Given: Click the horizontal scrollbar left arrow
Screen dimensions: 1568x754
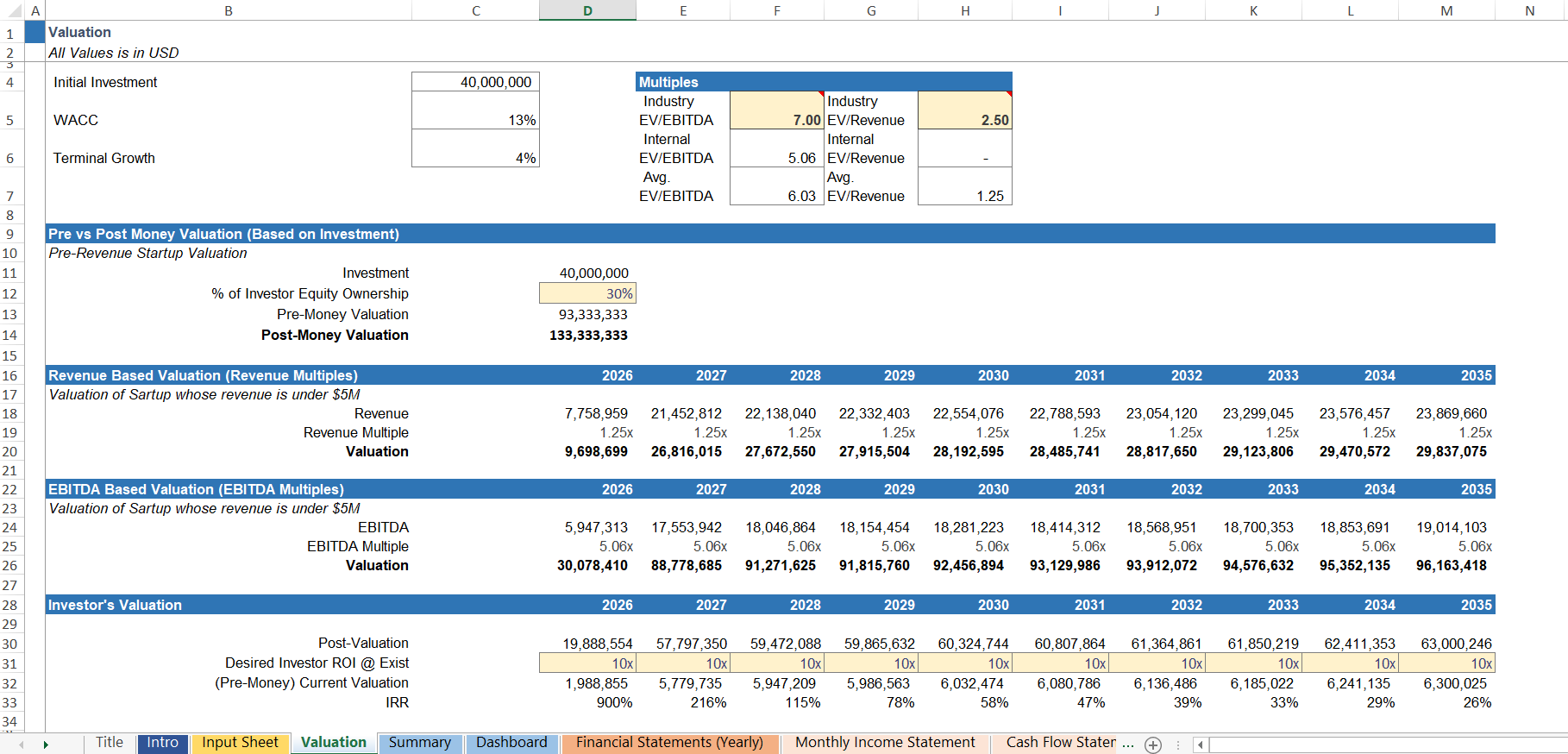Looking at the screenshot, I should 1200,745.
